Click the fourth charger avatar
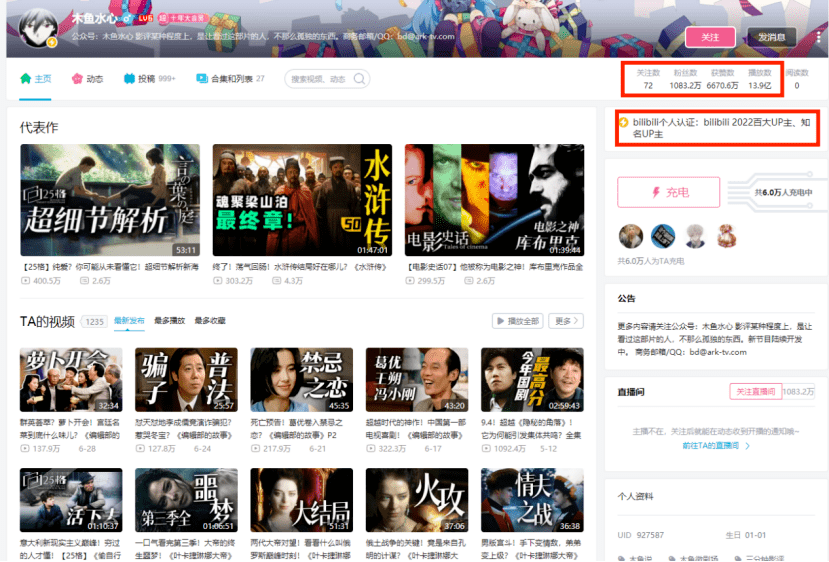Viewport: 829px width, 562px height. [x=727, y=236]
